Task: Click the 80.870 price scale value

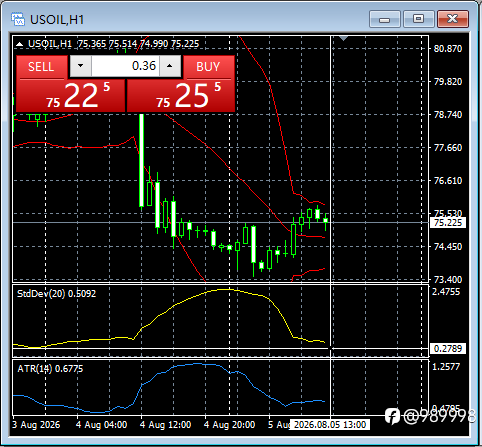Action: click(448, 49)
